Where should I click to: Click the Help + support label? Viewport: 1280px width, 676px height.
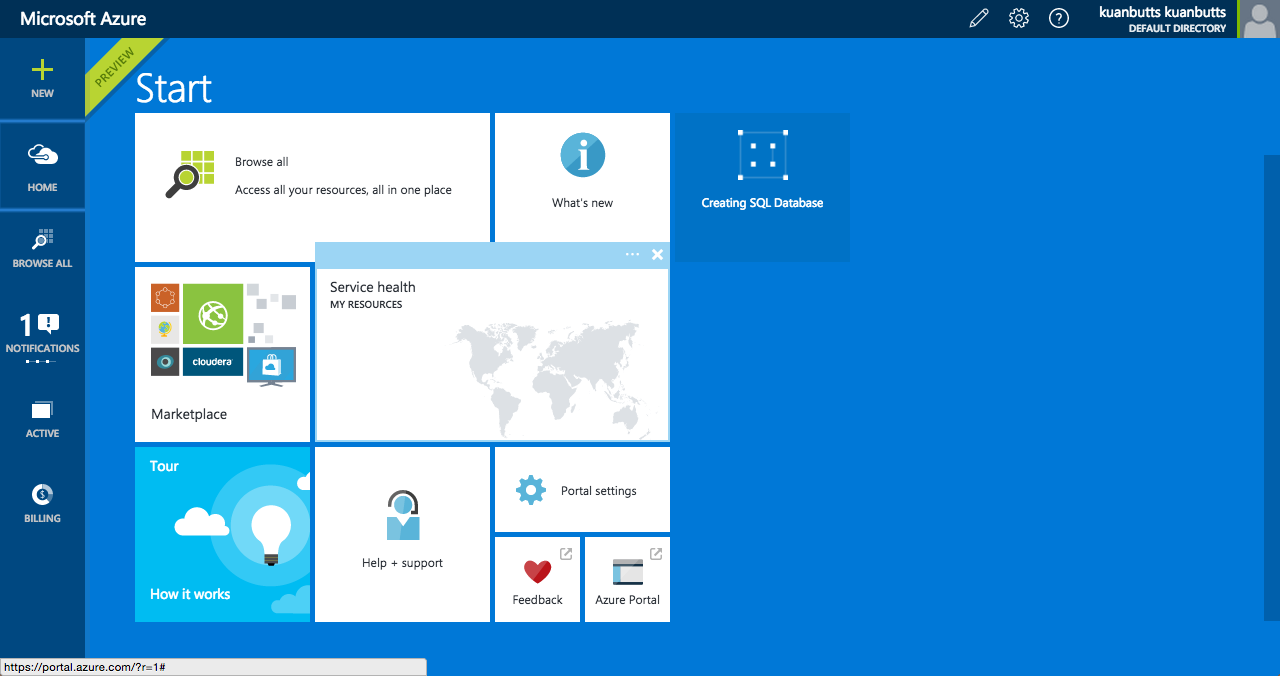point(402,563)
